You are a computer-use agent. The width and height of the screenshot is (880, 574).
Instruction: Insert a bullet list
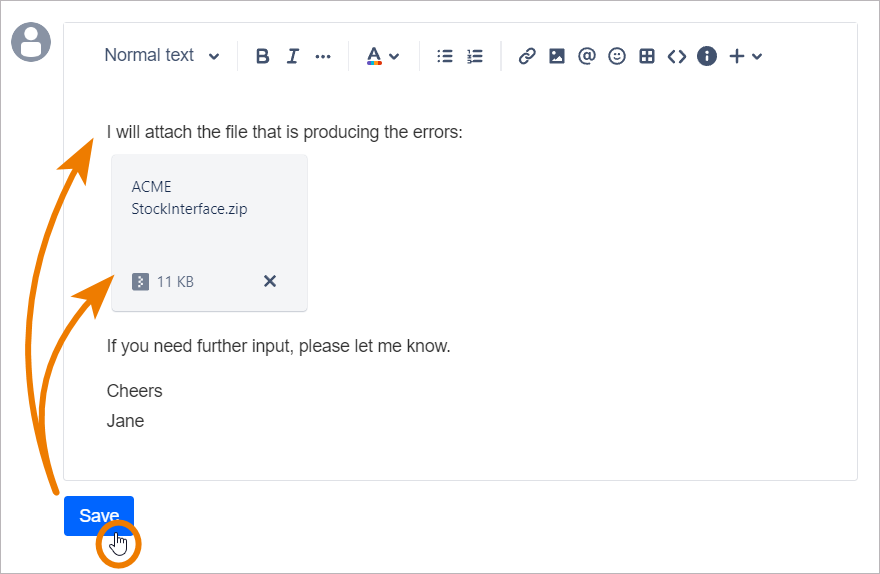click(x=445, y=56)
